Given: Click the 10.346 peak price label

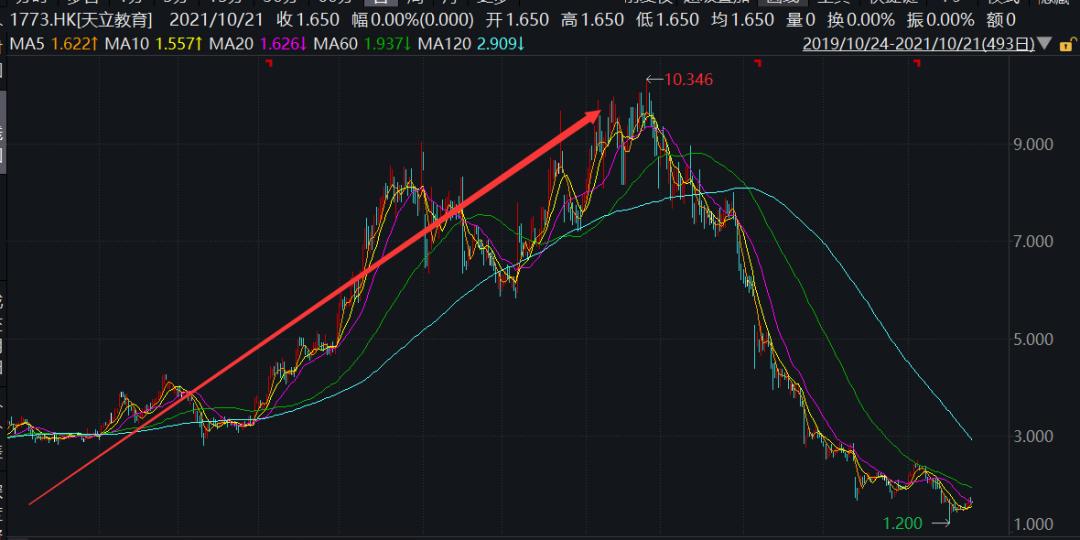Looking at the screenshot, I should pyautogui.click(x=689, y=79).
